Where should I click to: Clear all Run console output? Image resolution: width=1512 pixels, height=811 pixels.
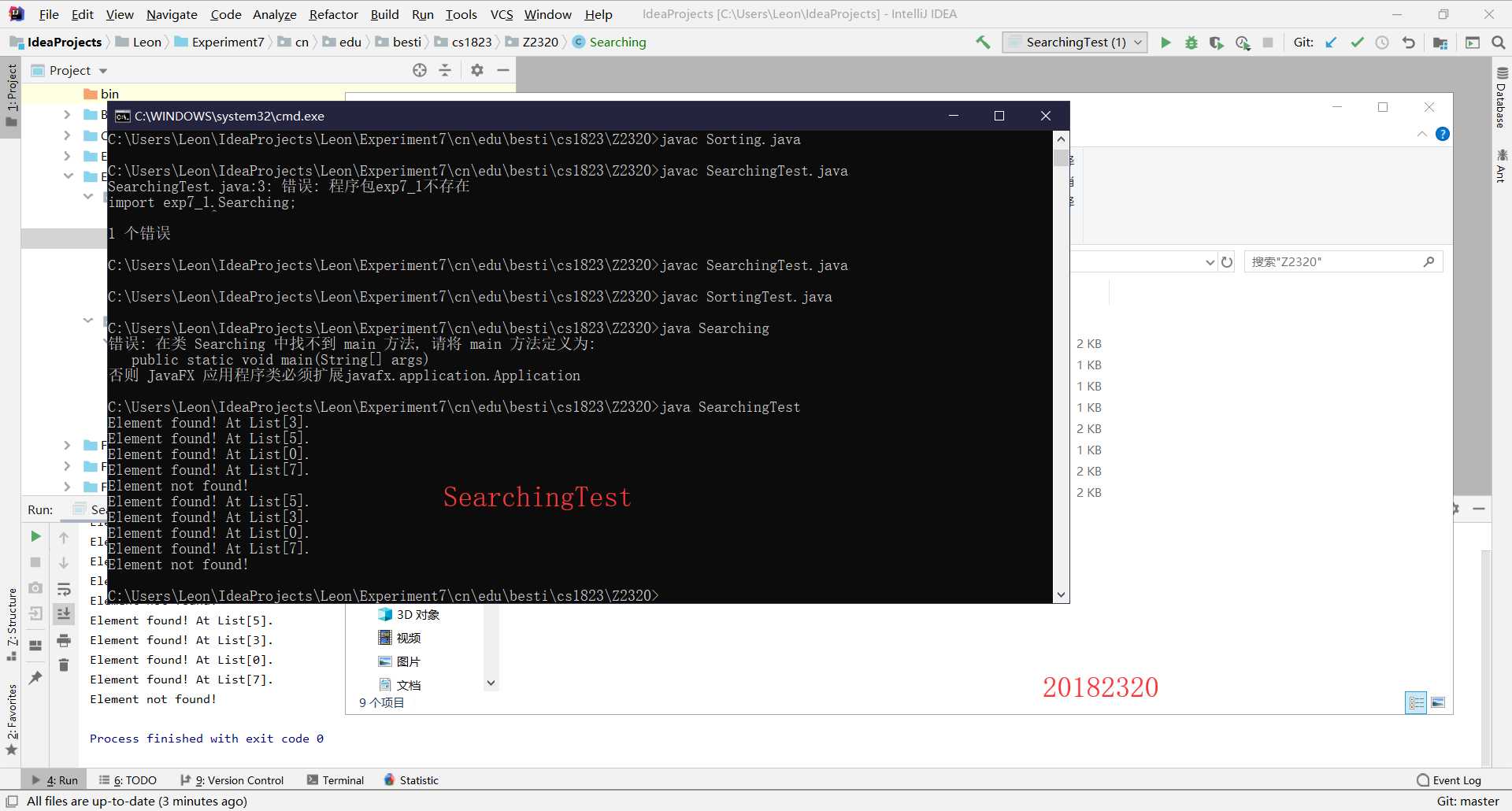(64, 665)
